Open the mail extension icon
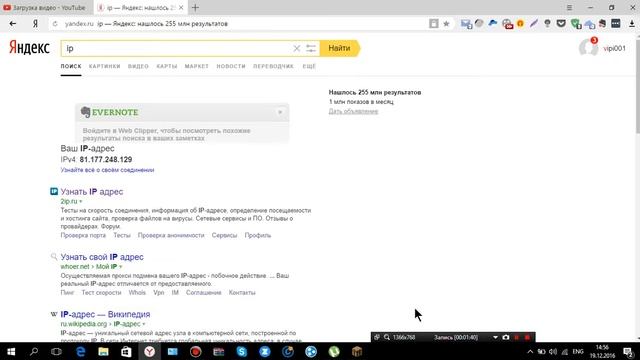 466,24
